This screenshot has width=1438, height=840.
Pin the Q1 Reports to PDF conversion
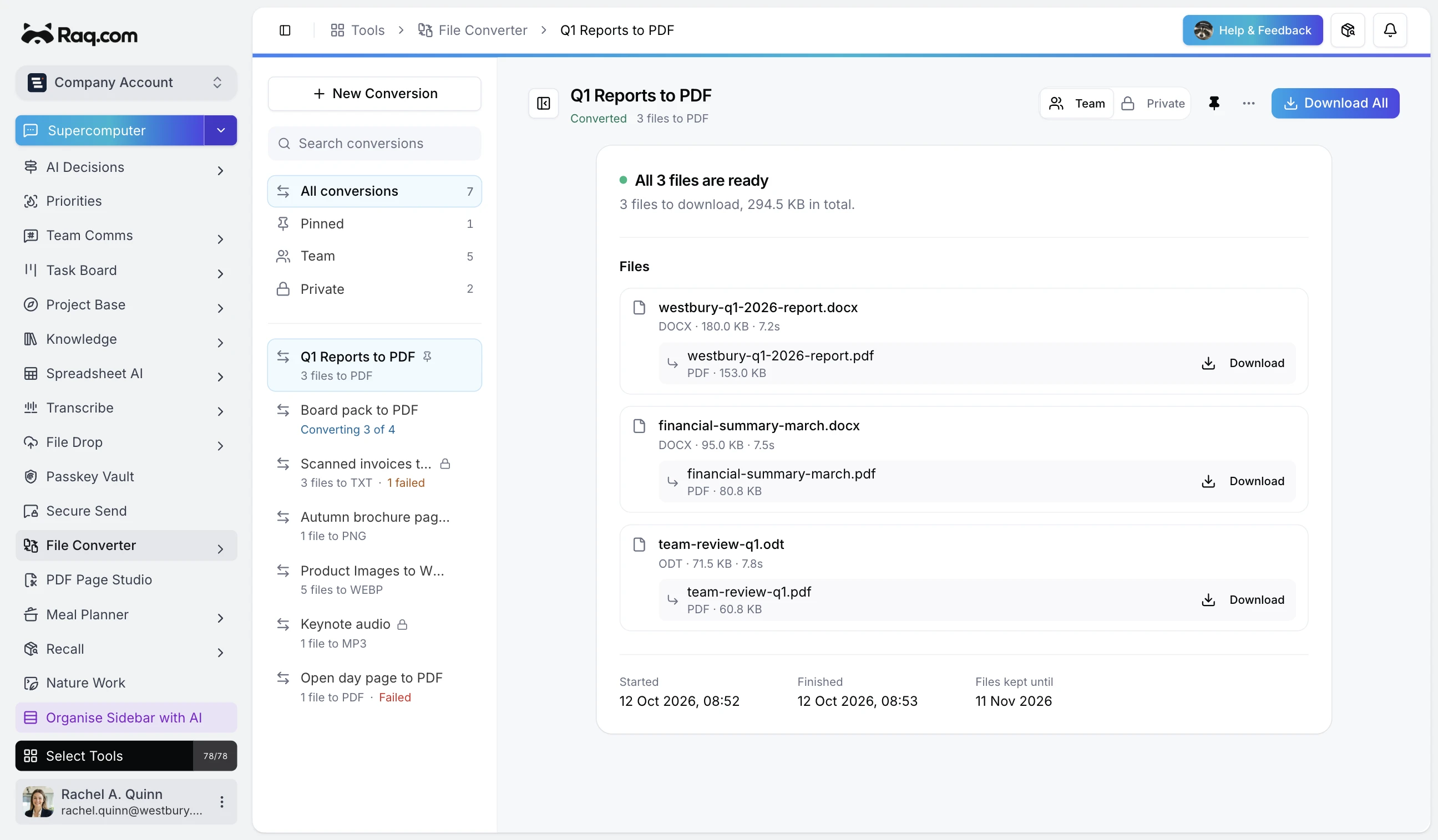pos(1214,103)
